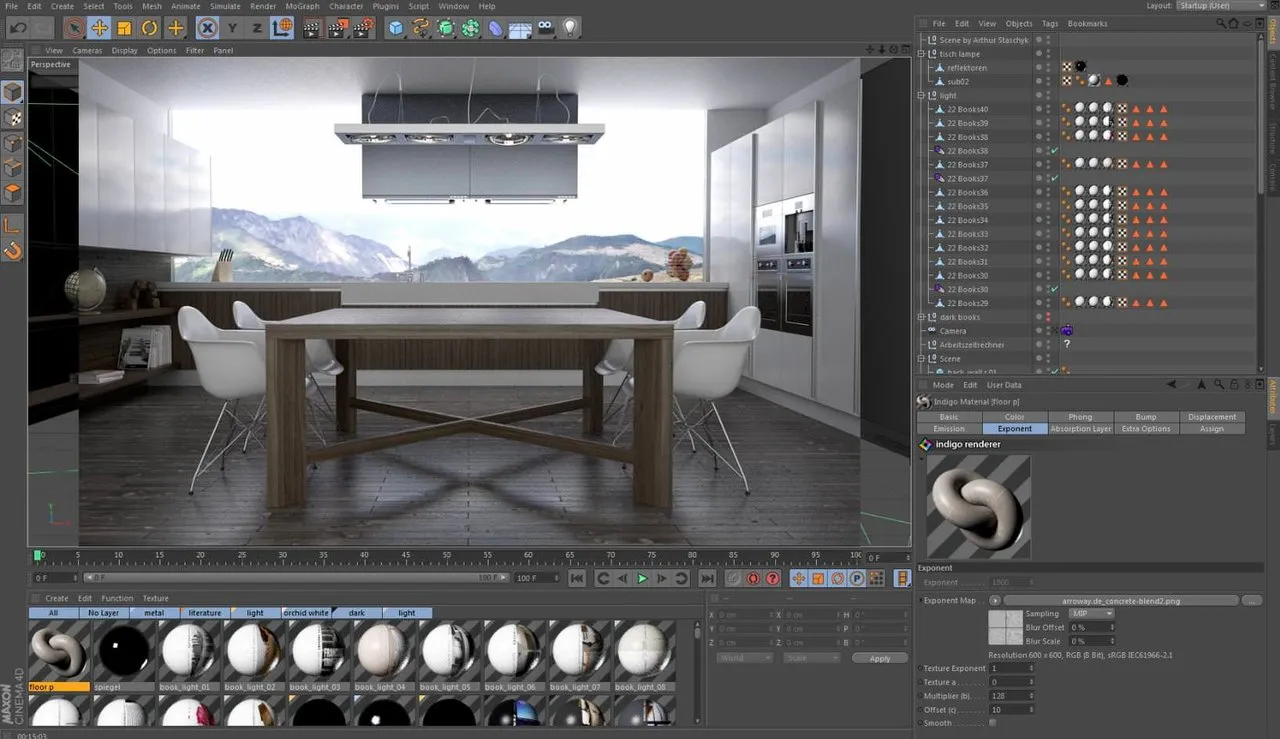Click the Undo arrow icon
Viewport: 1280px width, 739px height.
[19, 28]
